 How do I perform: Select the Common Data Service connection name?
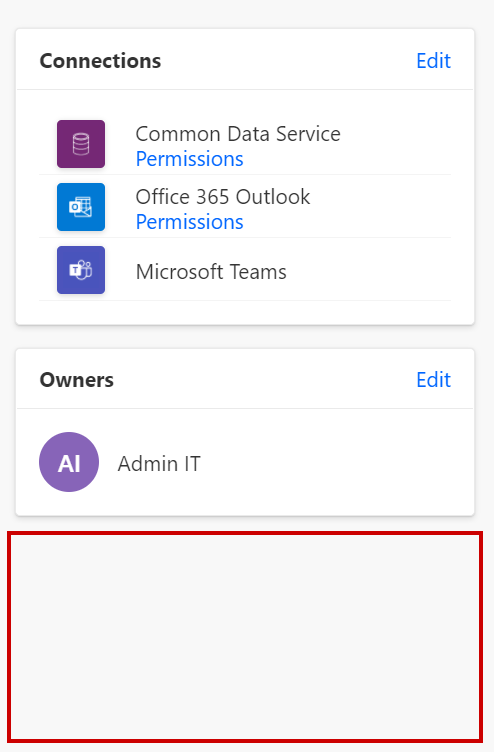pos(238,134)
